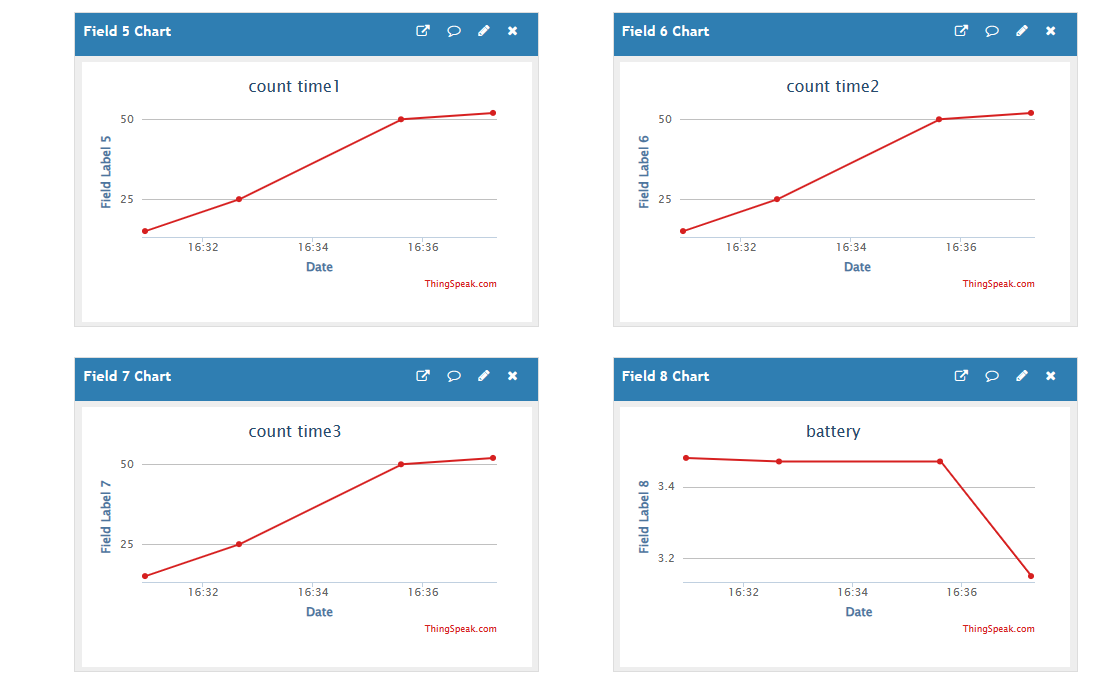
Task: Click 'Field Label 6' axis label
Action: coord(644,172)
